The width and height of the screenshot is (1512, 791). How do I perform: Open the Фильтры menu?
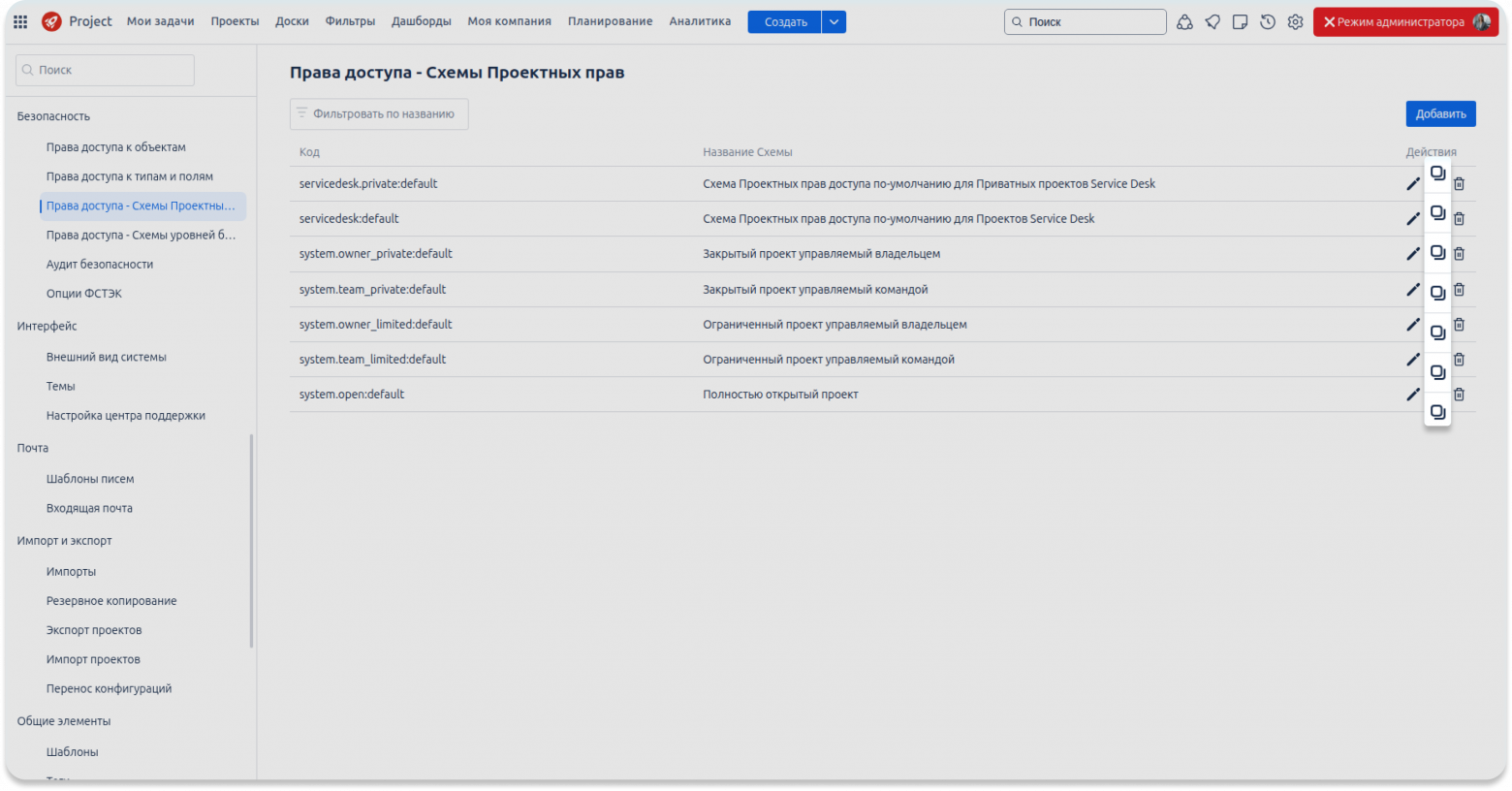pos(350,21)
